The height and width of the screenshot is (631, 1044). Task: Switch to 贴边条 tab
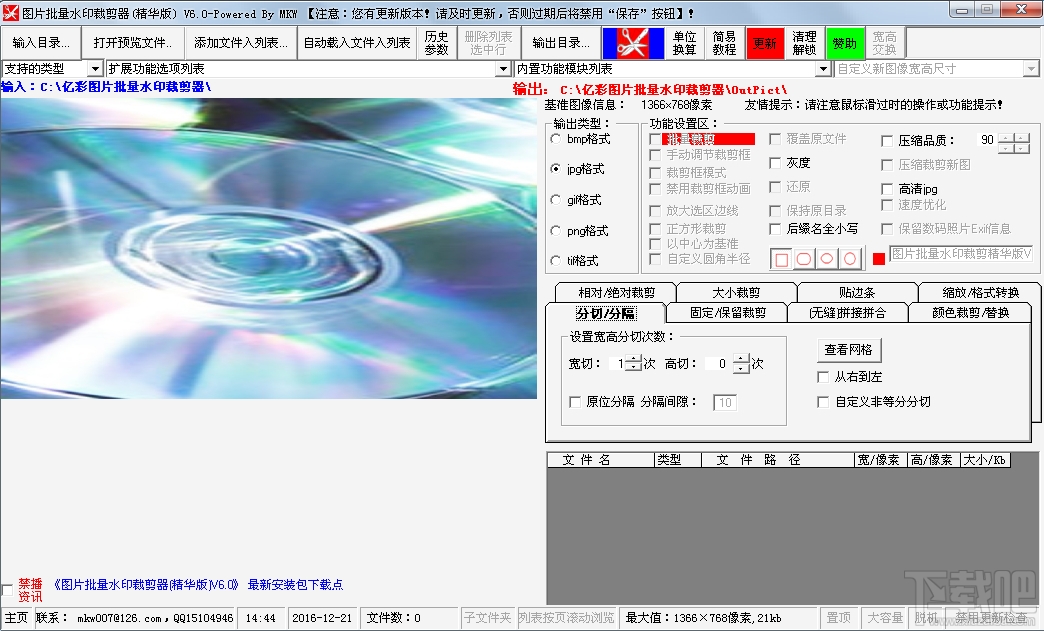coord(857,293)
